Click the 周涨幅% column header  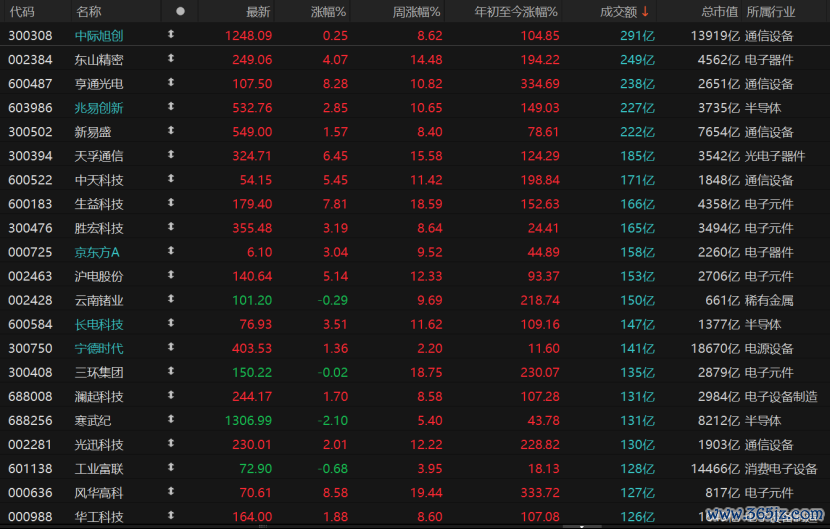pos(417,12)
